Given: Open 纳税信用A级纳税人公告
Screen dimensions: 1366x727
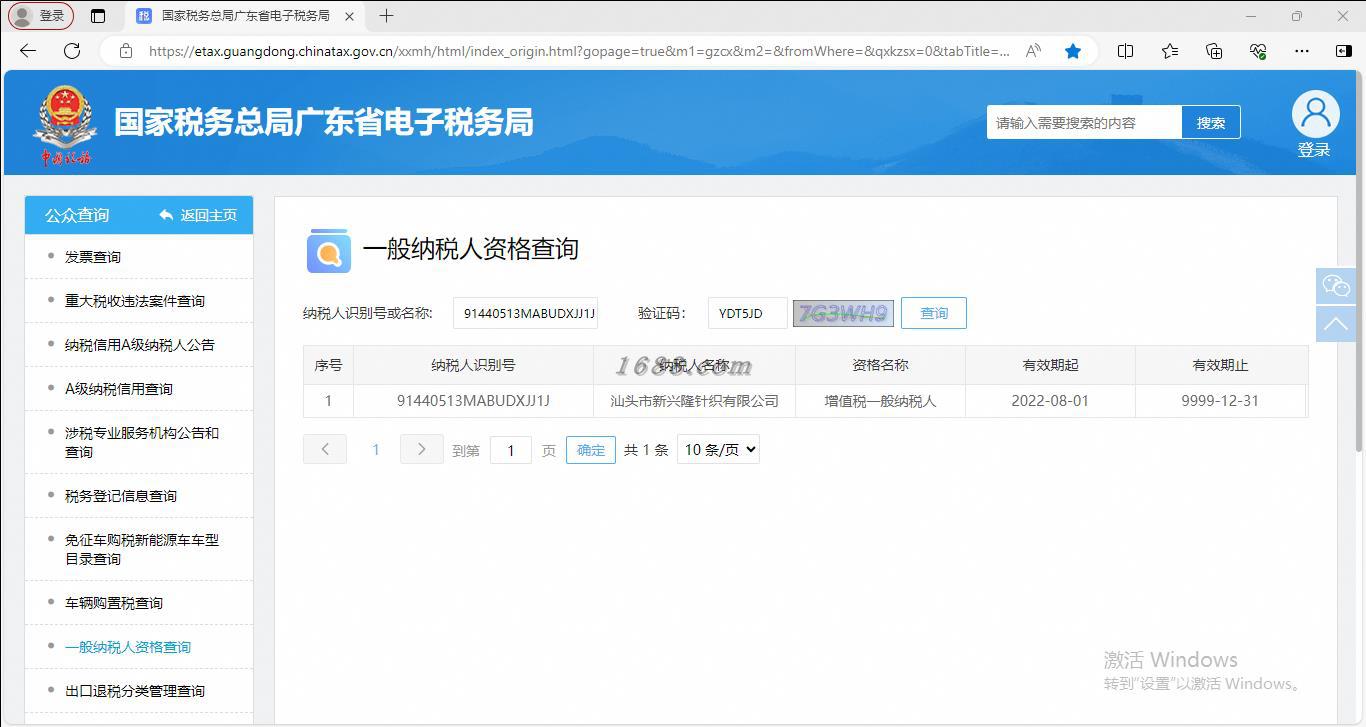Looking at the screenshot, I should point(139,345).
